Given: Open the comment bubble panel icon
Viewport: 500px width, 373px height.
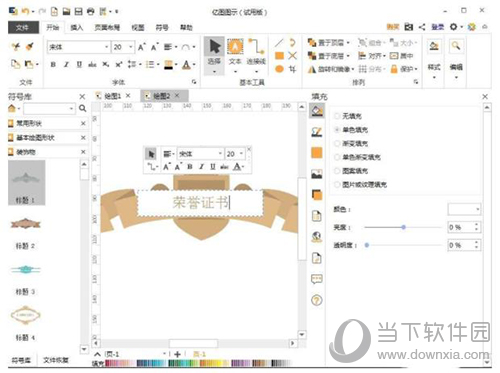Looking at the screenshot, I should tap(317, 279).
